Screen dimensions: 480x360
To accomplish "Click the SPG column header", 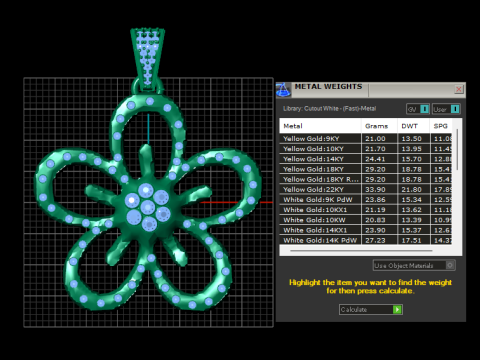I will pos(441,126).
